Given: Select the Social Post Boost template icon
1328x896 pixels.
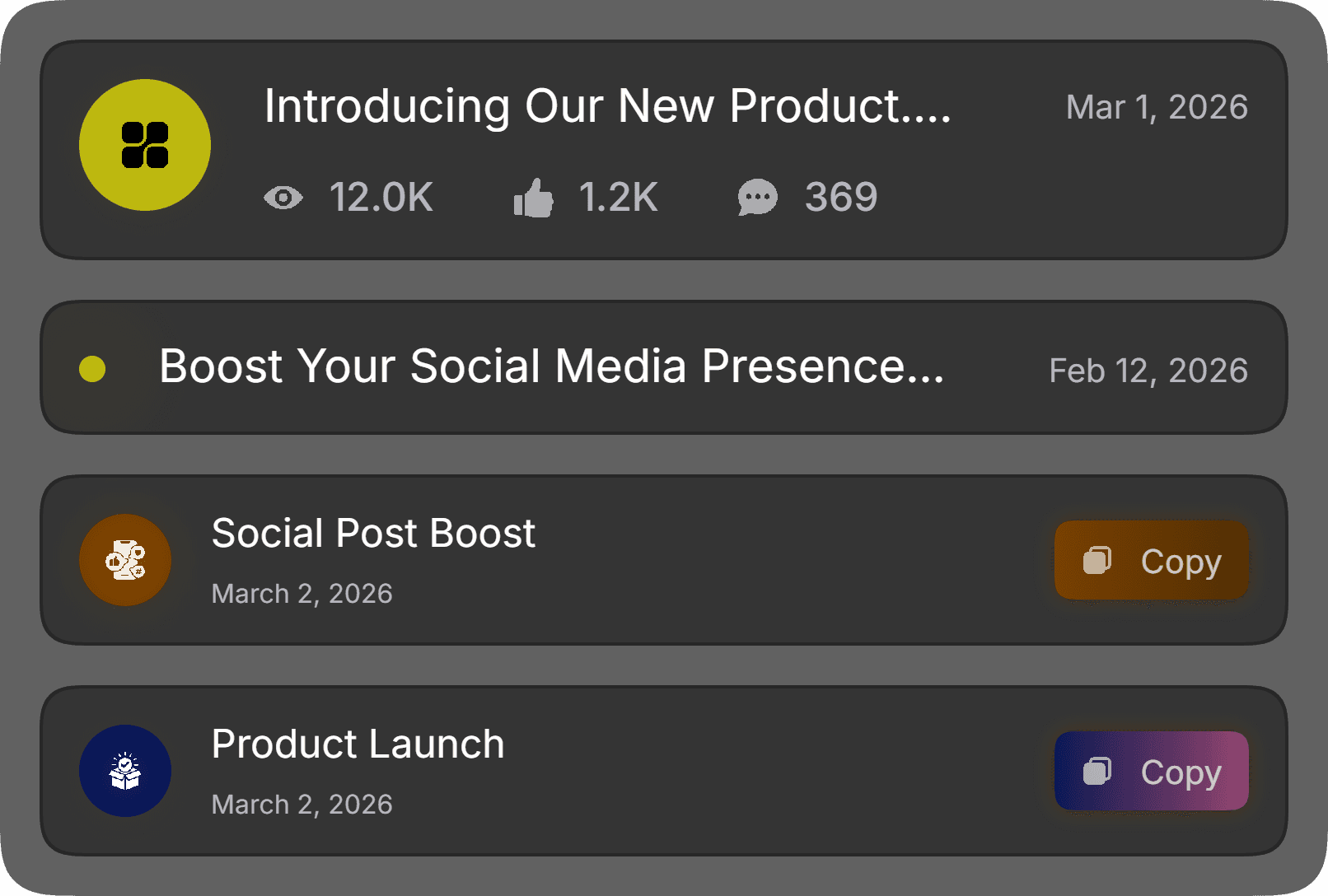Looking at the screenshot, I should tap(124, 560).
